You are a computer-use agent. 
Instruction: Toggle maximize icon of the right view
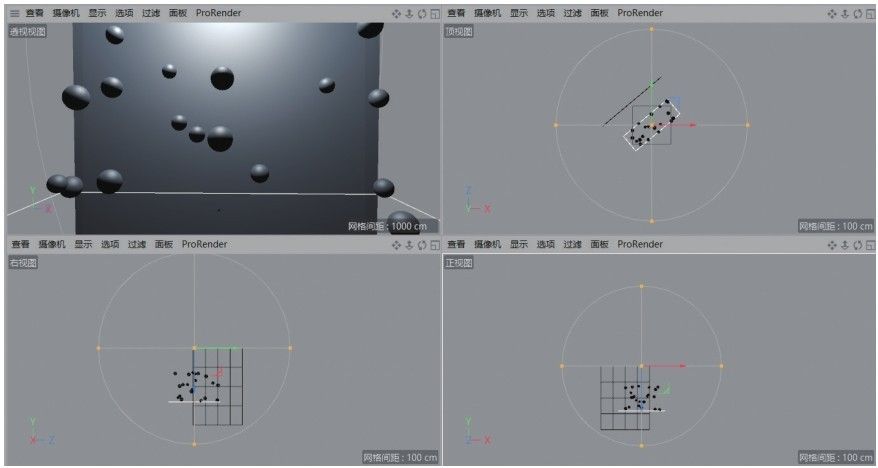tap(435, 245)
